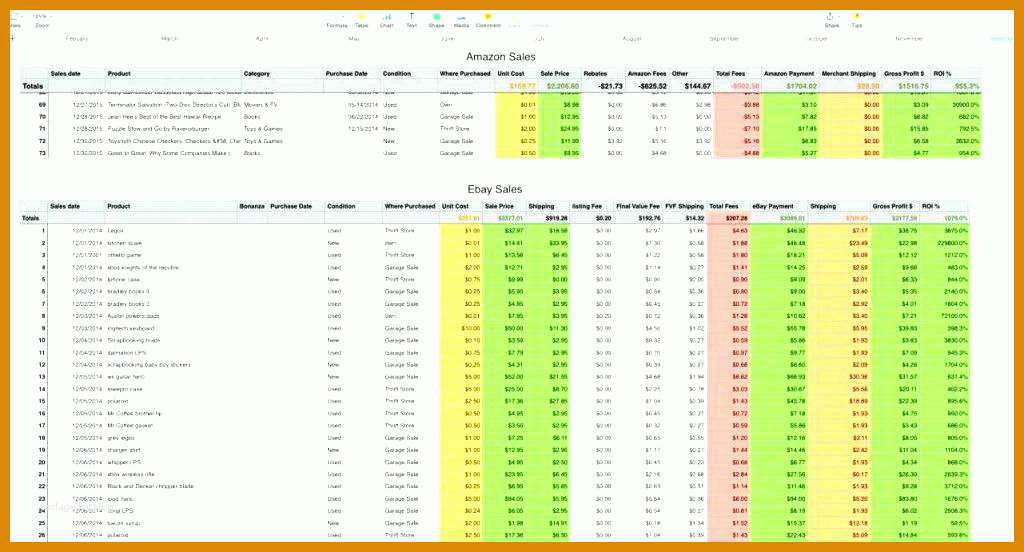This screenshot has height=552, width=1024.
Task: Switch to the June sheet tab
Action: click(447, 39)
